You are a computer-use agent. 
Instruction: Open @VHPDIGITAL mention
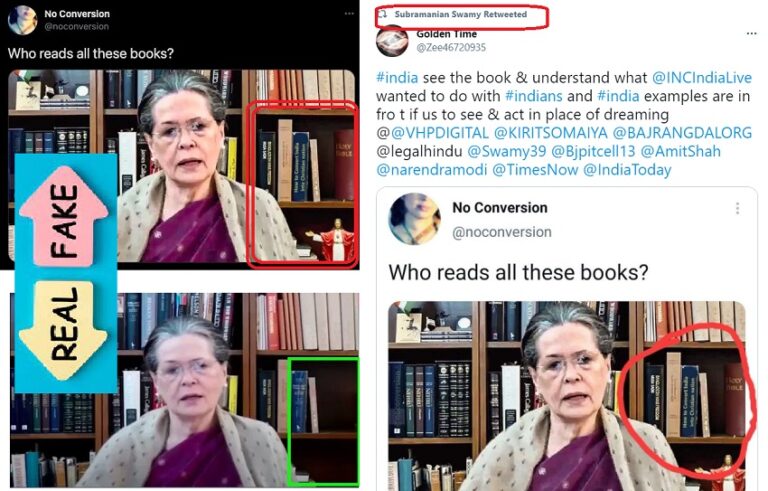click(x=439, y=133)
